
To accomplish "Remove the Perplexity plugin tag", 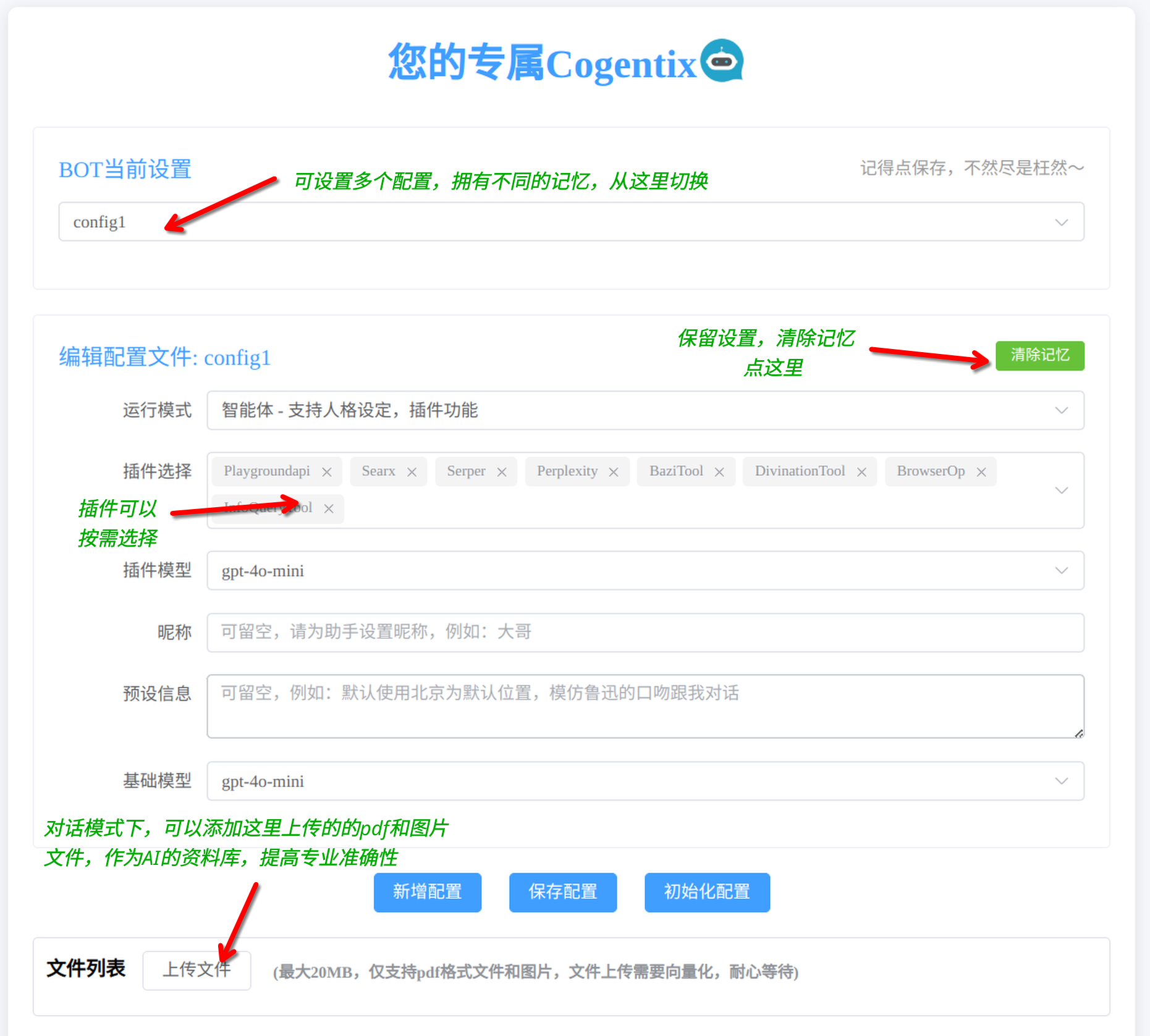I will coord(614,472).
